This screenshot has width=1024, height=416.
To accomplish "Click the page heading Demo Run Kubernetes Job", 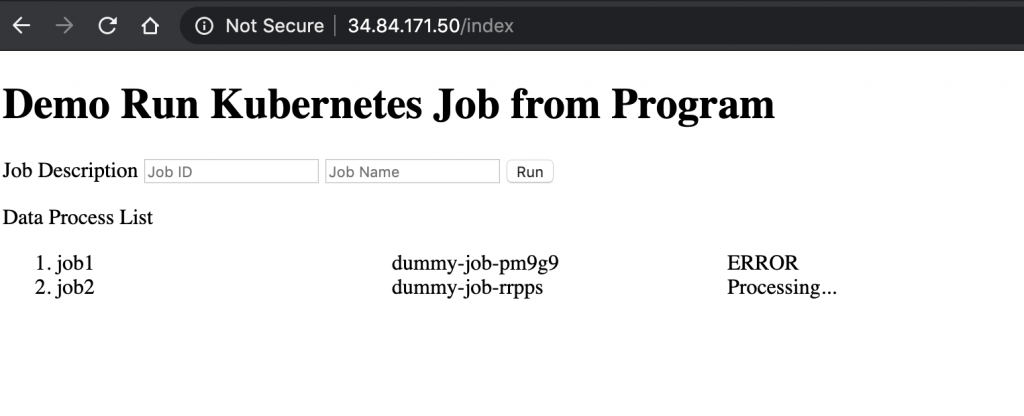I will 389,104.
